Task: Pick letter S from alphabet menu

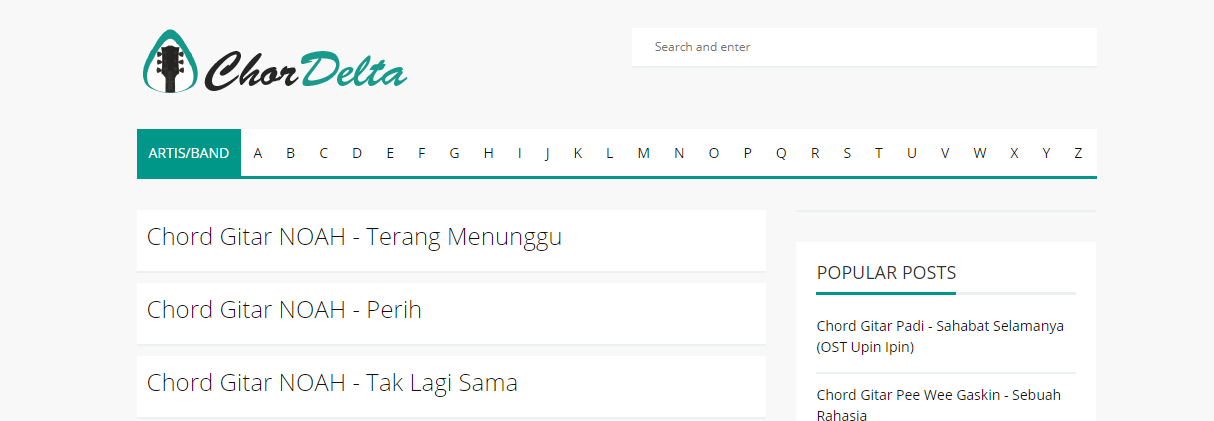Action: pyautogui.click(x=847, y=153)
